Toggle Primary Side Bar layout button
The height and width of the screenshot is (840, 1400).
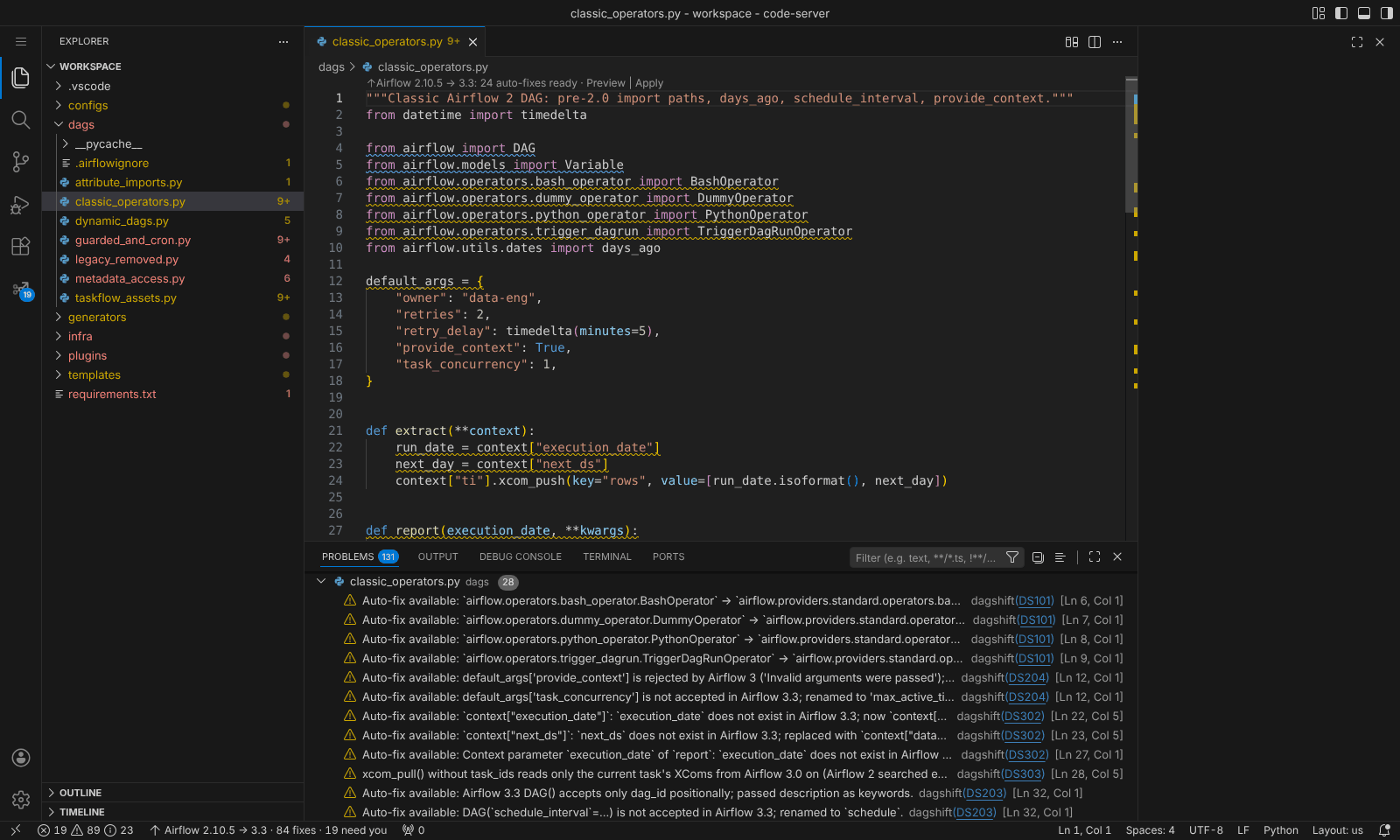[1341, 13]
